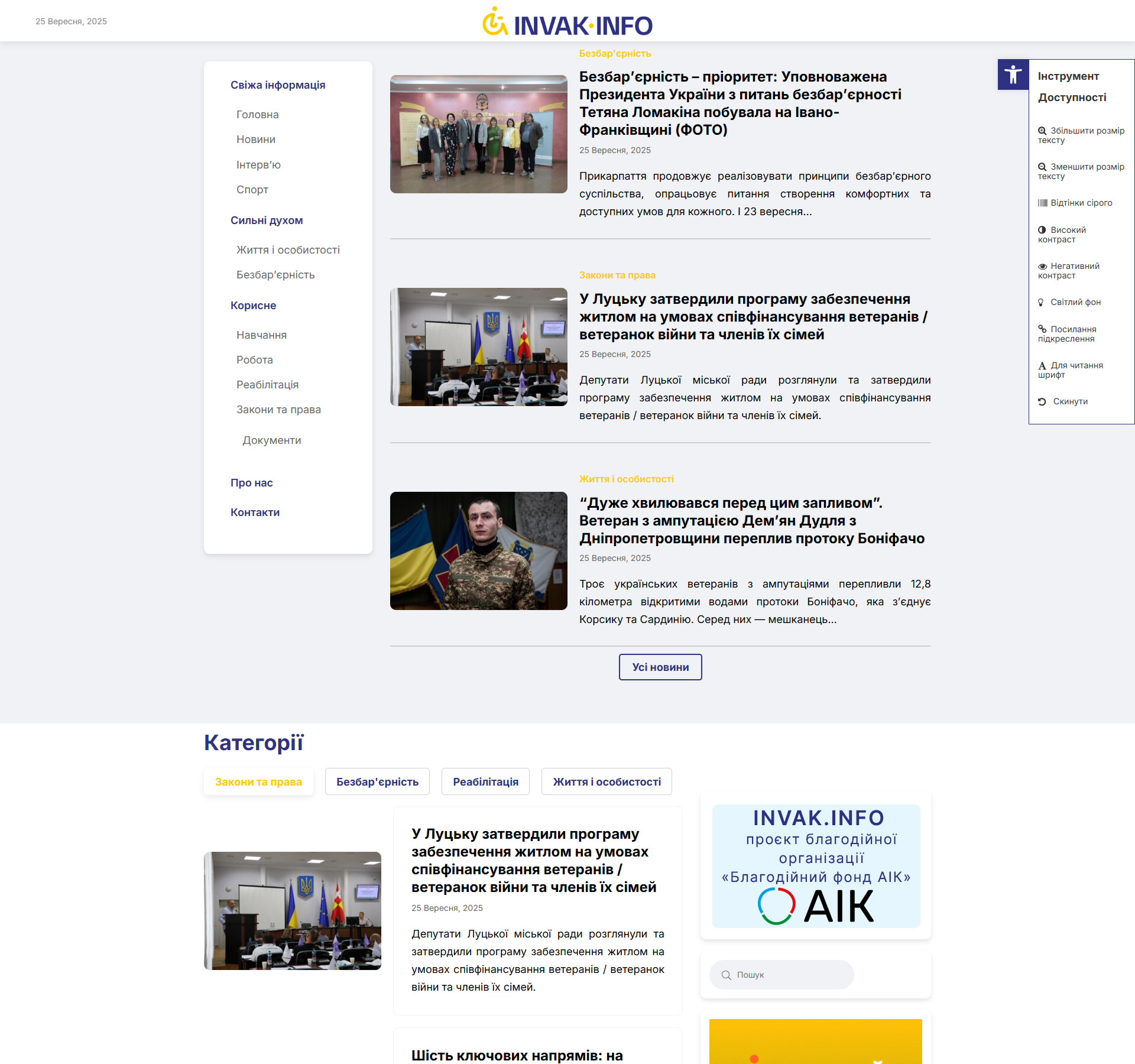
Task: Enable the Світлий фон option
Action: [1069, 302]
